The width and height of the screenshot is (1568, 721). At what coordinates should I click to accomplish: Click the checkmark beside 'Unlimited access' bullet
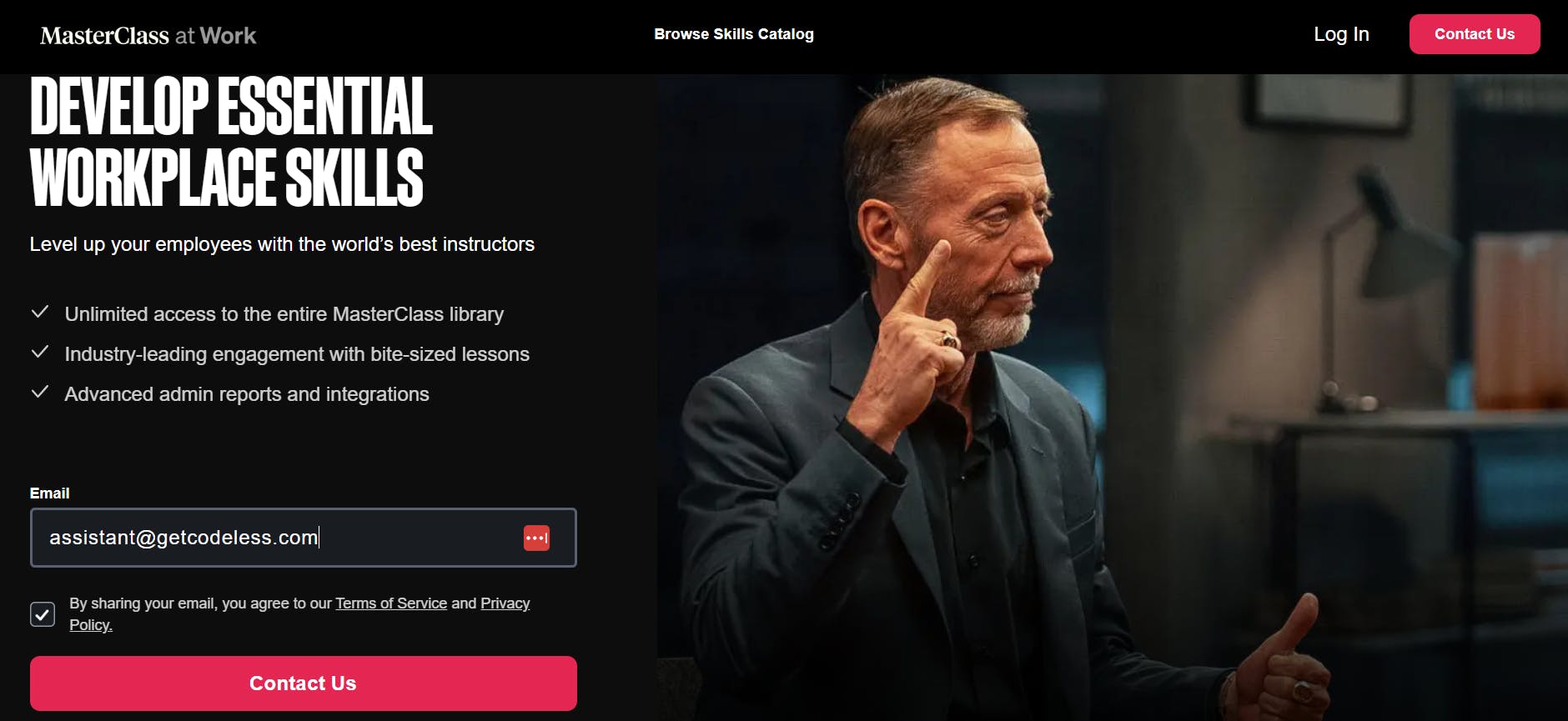point(41,312)
